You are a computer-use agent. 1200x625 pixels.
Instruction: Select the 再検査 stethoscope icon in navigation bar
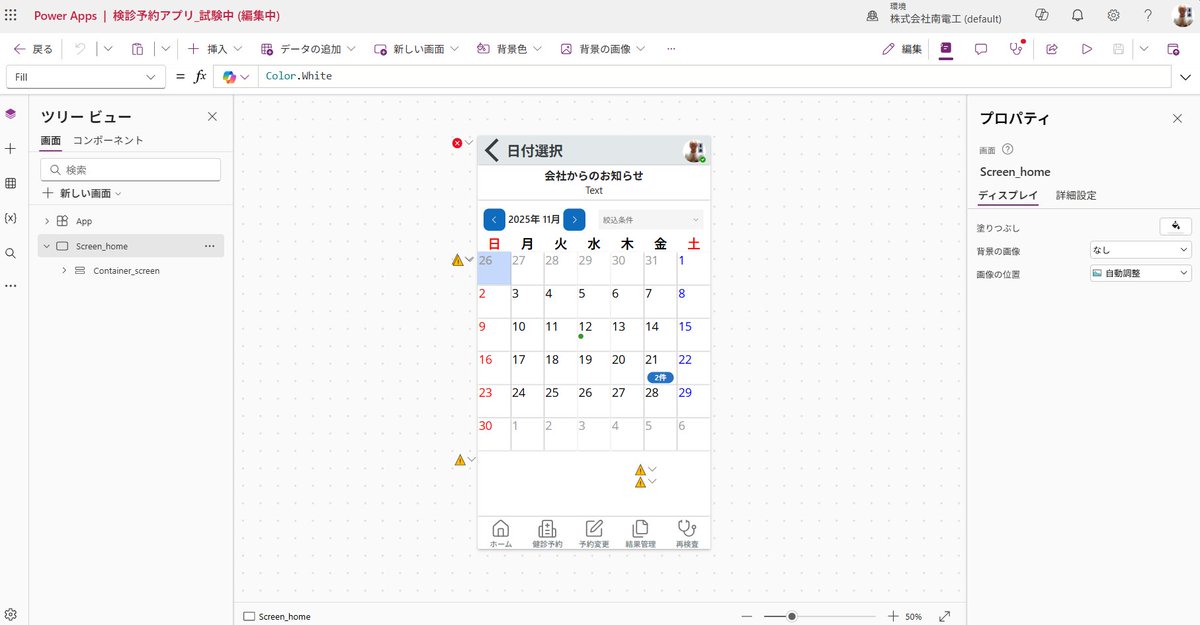click(686, 529)
